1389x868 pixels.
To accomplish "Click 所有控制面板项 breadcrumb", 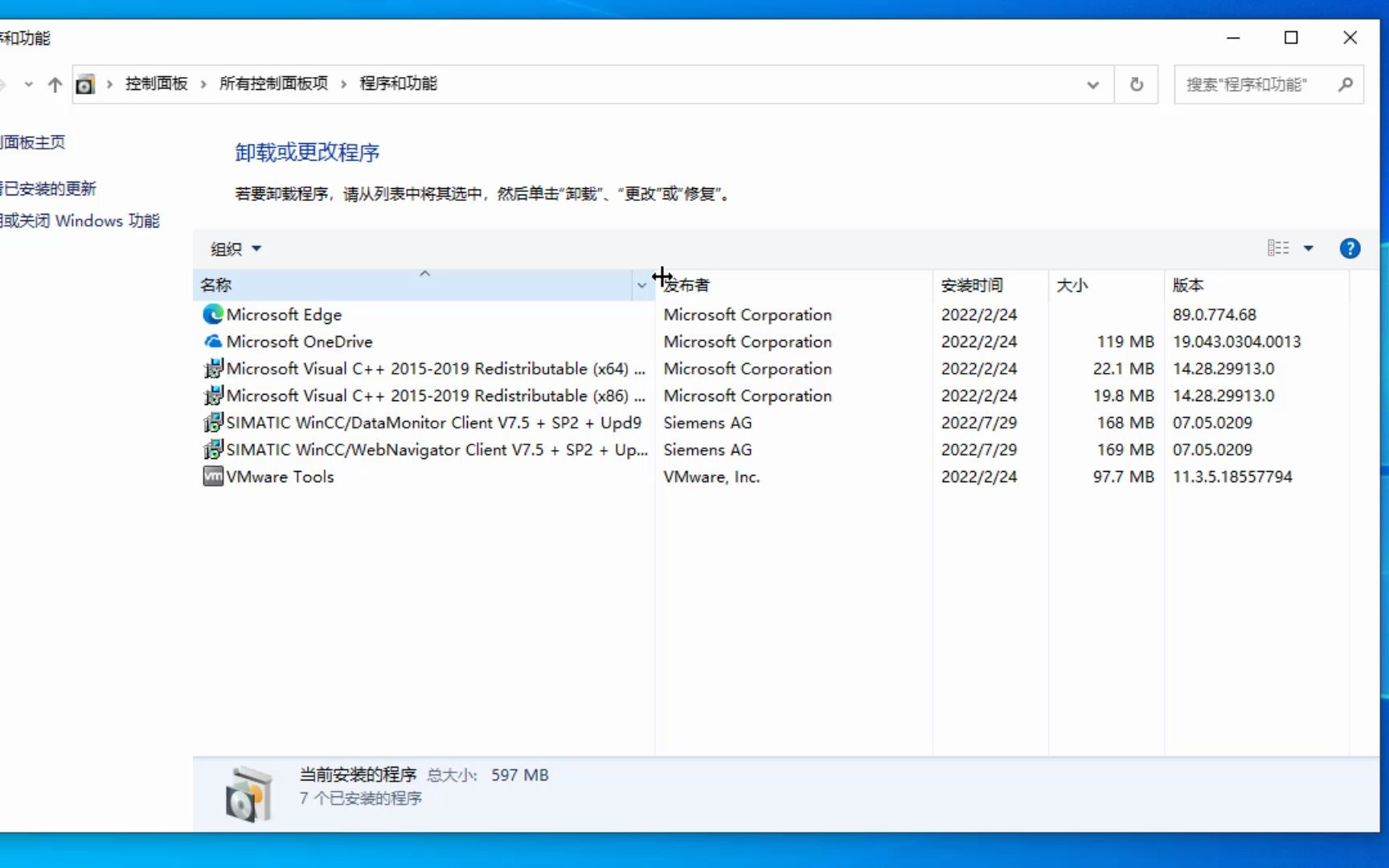I will coord(273,84).
